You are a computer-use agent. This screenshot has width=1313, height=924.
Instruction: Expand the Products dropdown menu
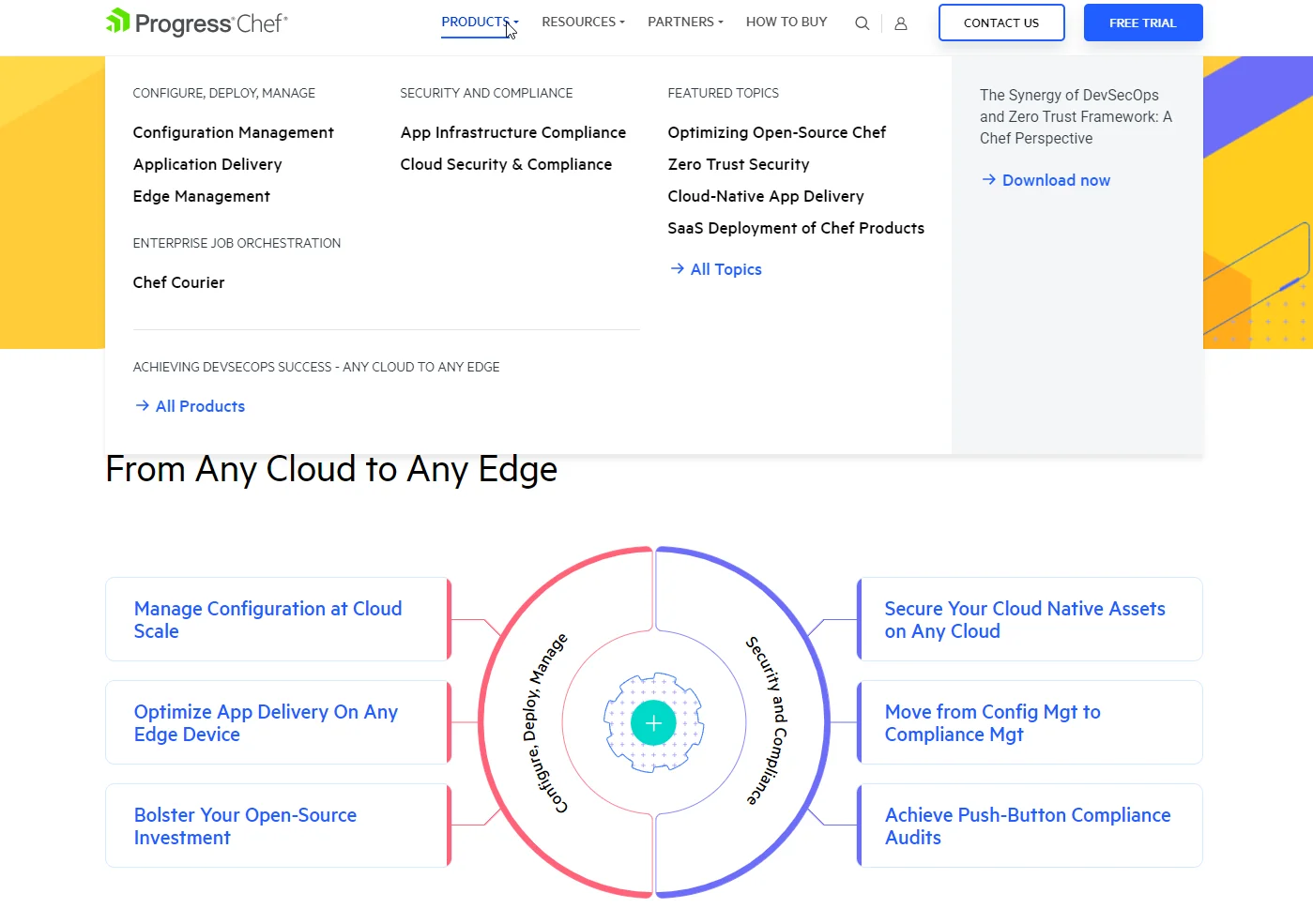480,22
